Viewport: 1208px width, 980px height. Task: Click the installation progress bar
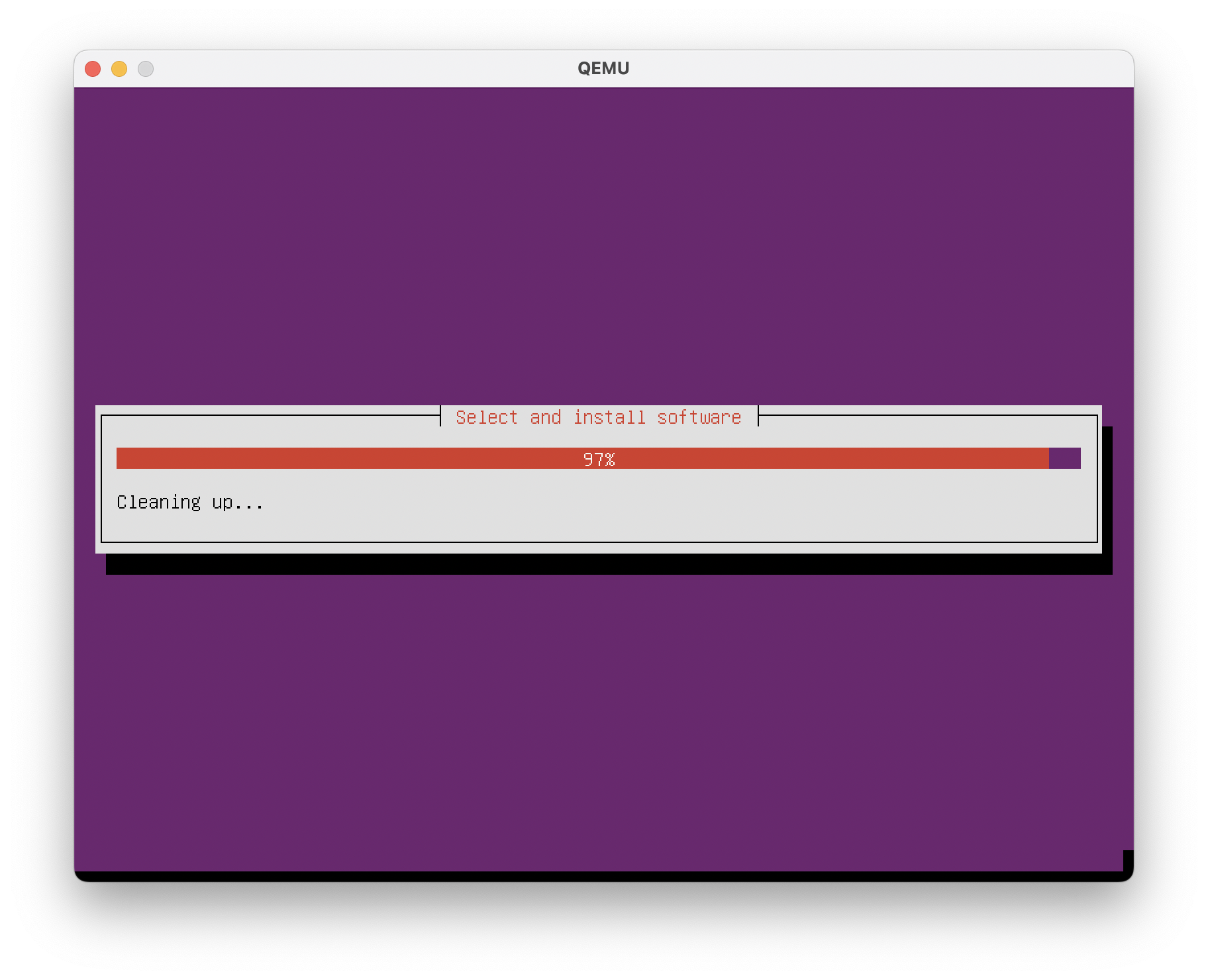599,458
